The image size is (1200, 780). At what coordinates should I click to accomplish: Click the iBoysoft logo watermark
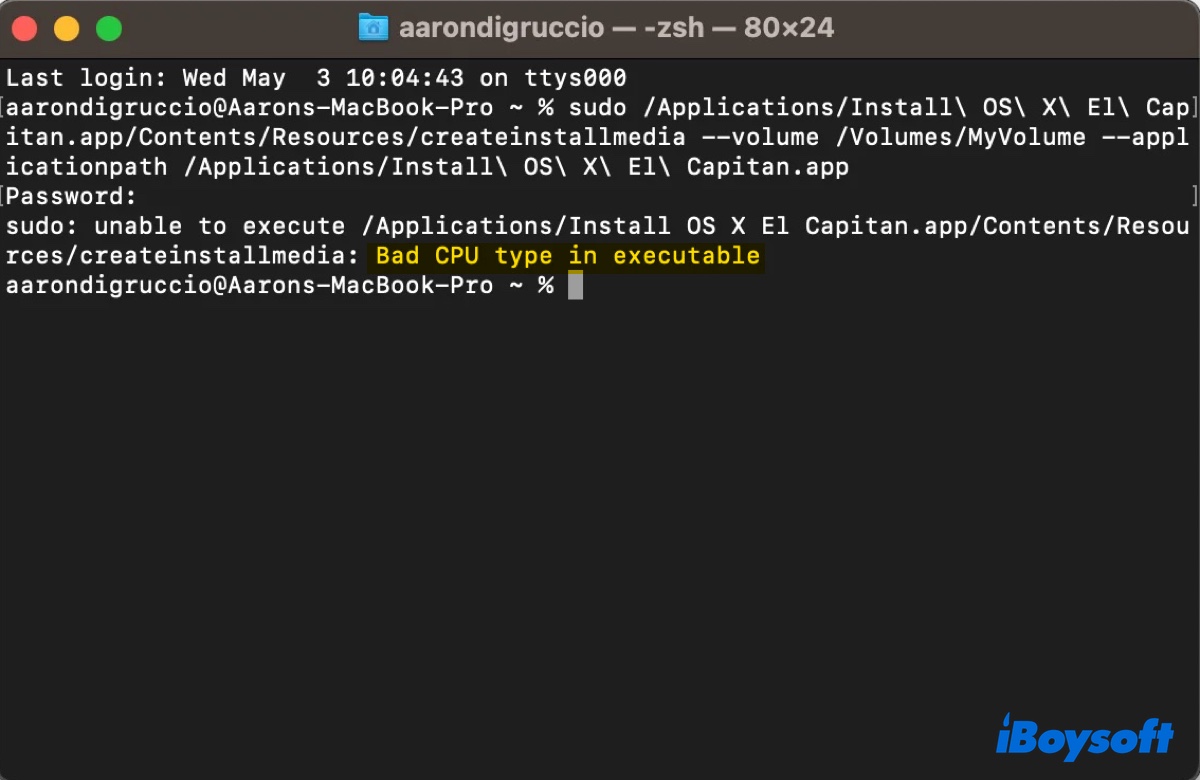click(x=1084, y=737)
